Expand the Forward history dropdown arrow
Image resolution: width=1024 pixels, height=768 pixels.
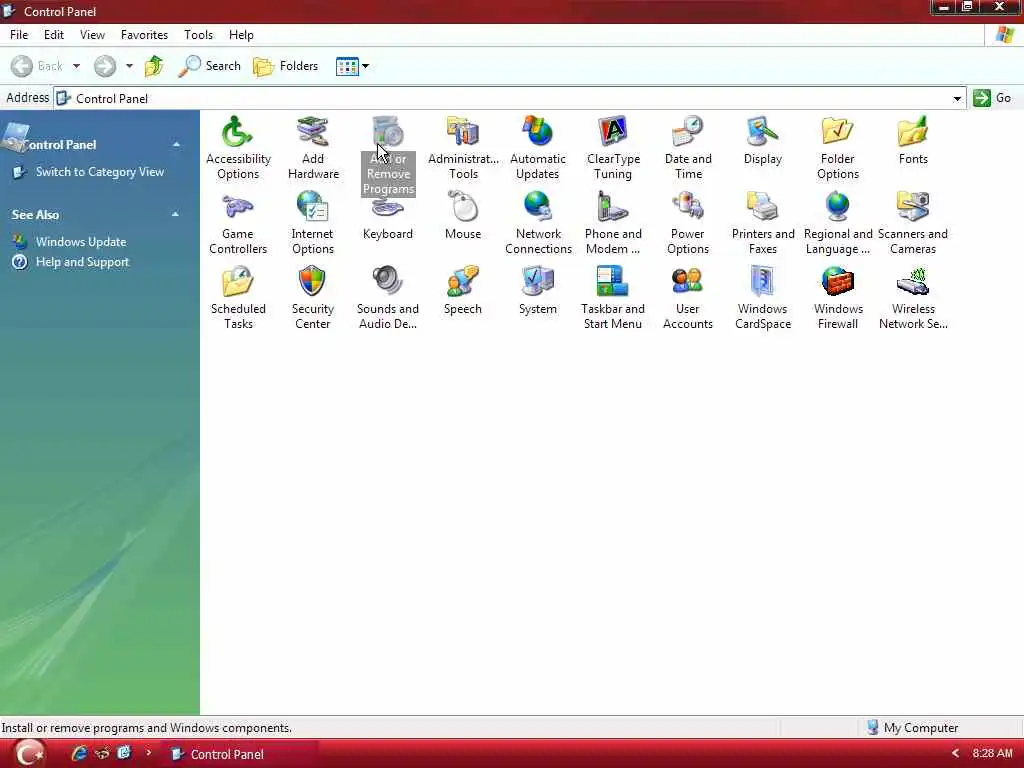[x=129, y=66]
